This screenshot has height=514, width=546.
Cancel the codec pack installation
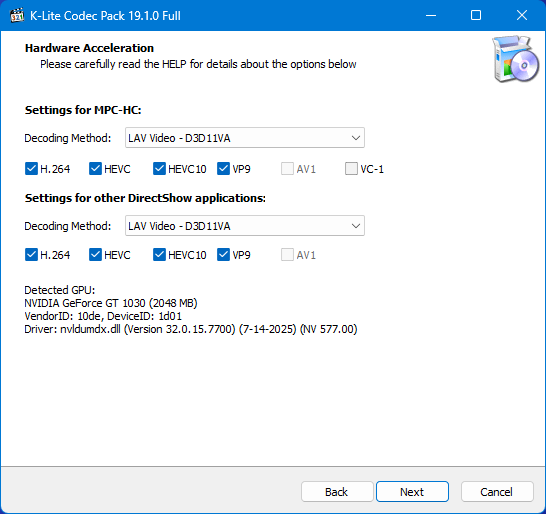(497, 492)
